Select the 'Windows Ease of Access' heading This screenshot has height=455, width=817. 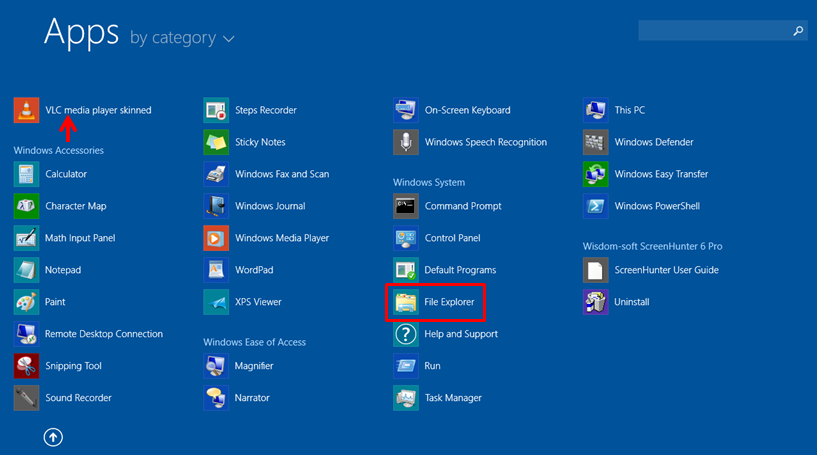[254, 342]
